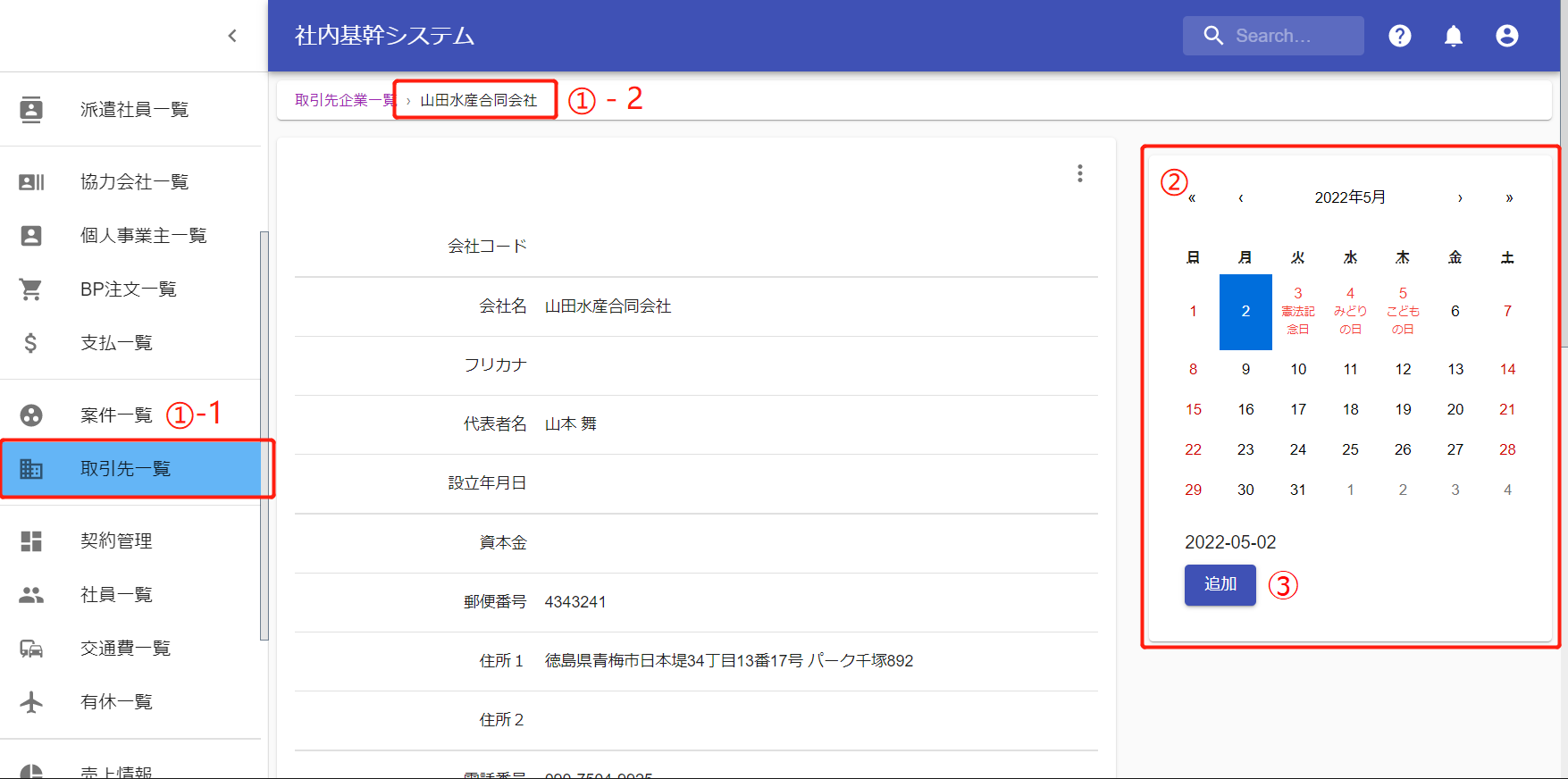Open the user account icon
This screenshot has width=1568, height=779.
tap(1506, 36)
